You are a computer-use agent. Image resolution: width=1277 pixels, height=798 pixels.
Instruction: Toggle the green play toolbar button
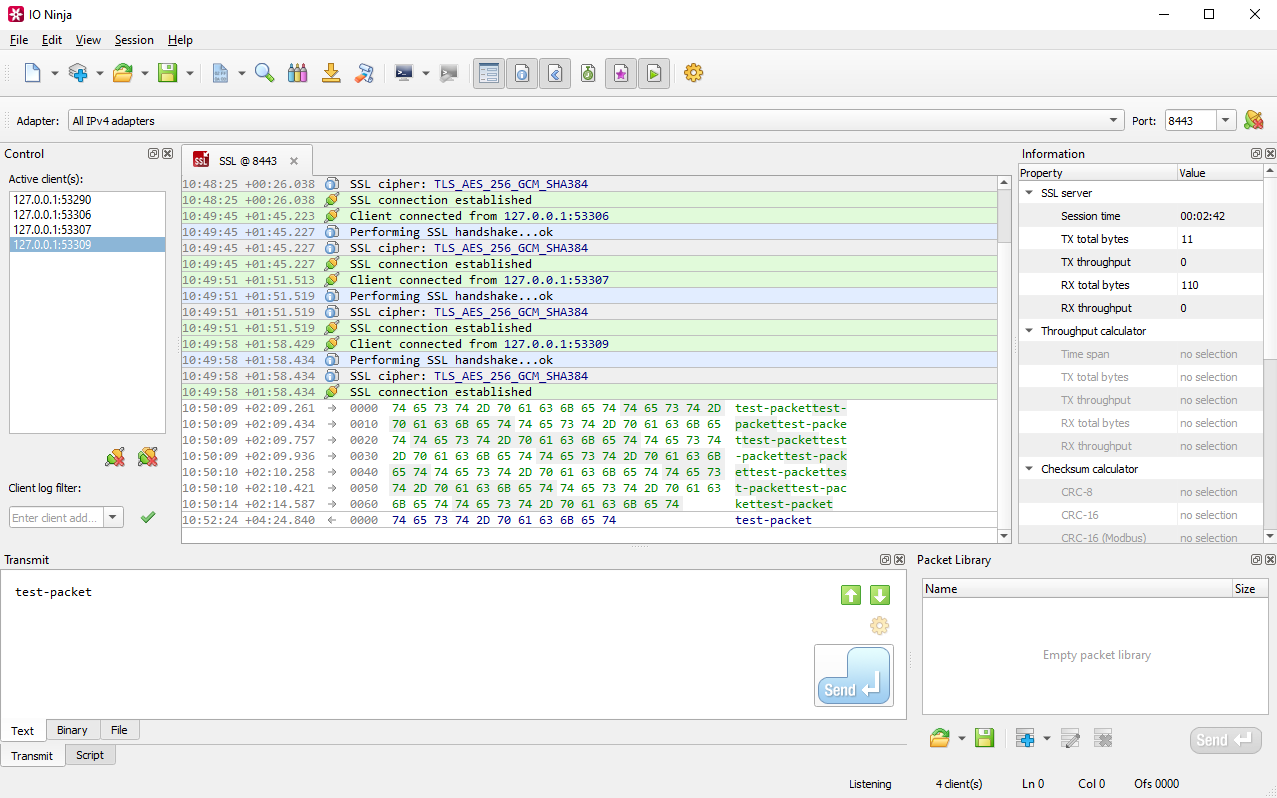coord(654,73)
